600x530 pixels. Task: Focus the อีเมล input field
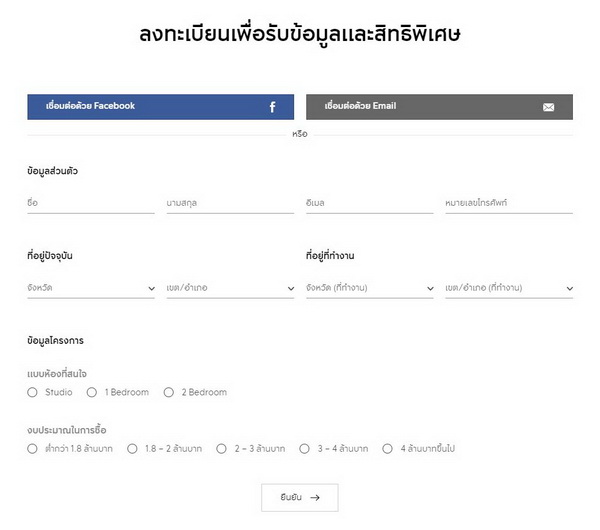tap(369, 203)
